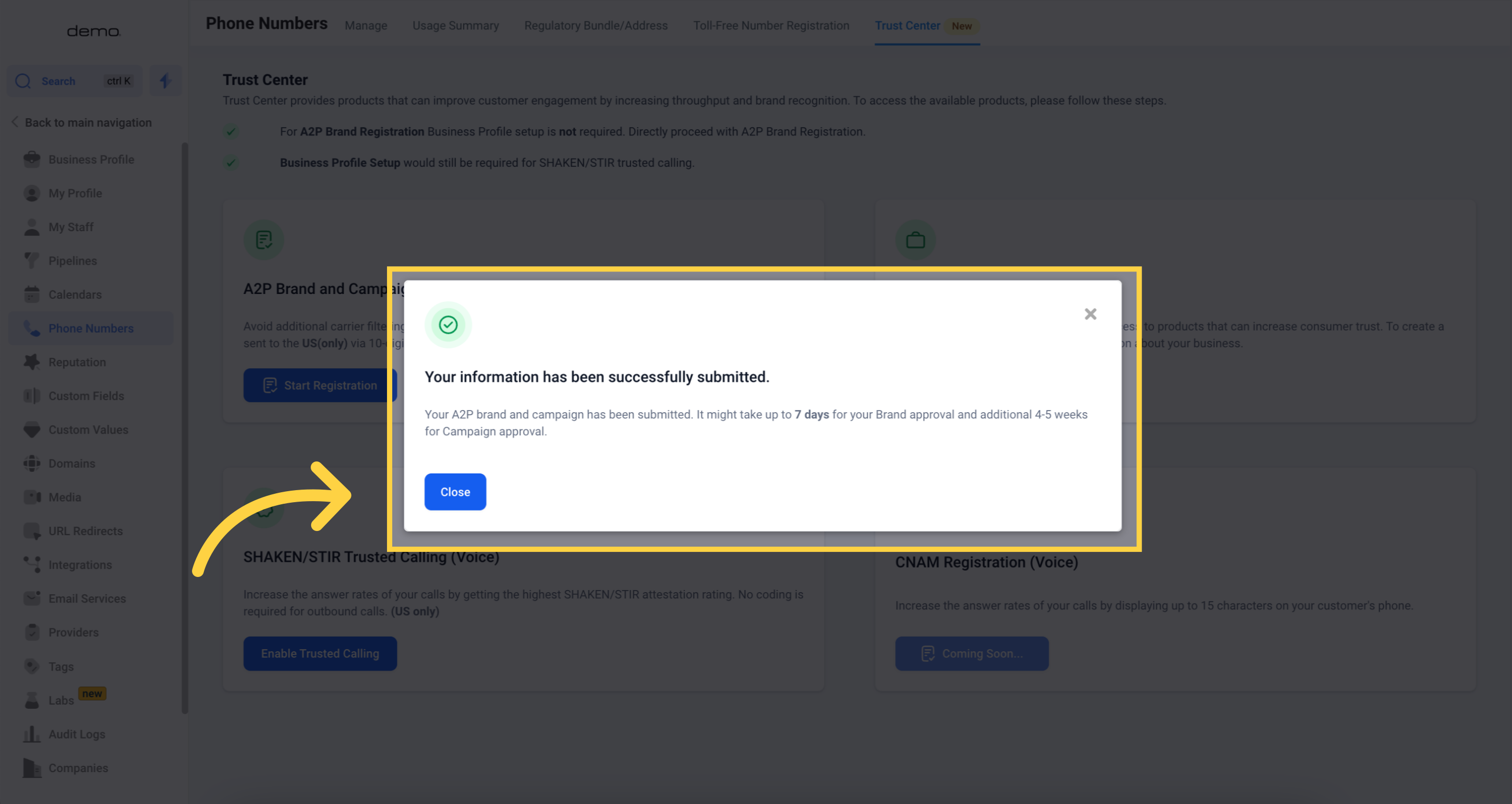Click the Domains globe icon
Screen dimensions: 1512x804
32,463
